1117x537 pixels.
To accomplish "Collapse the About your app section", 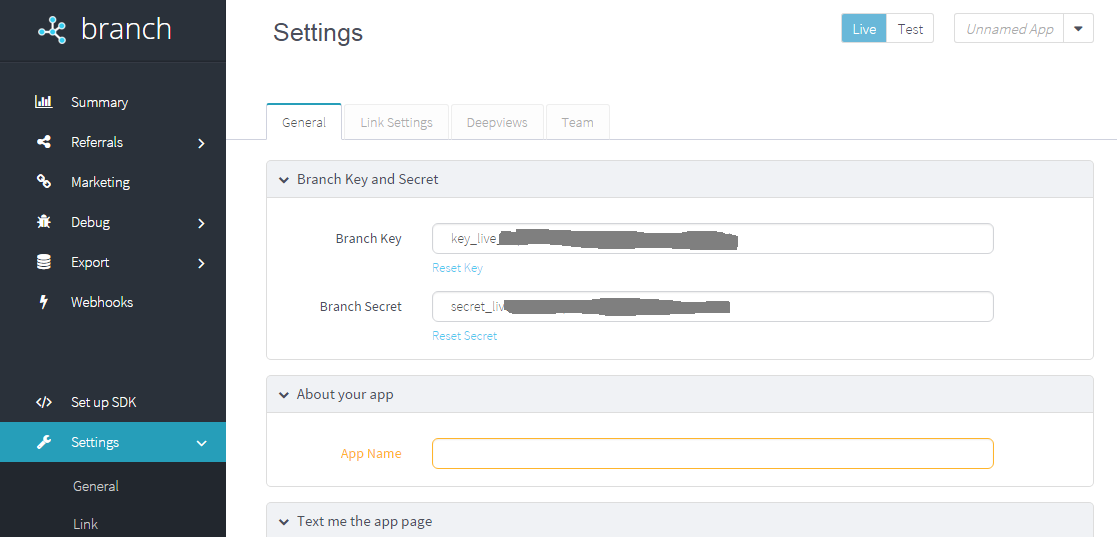I will 284,395.
